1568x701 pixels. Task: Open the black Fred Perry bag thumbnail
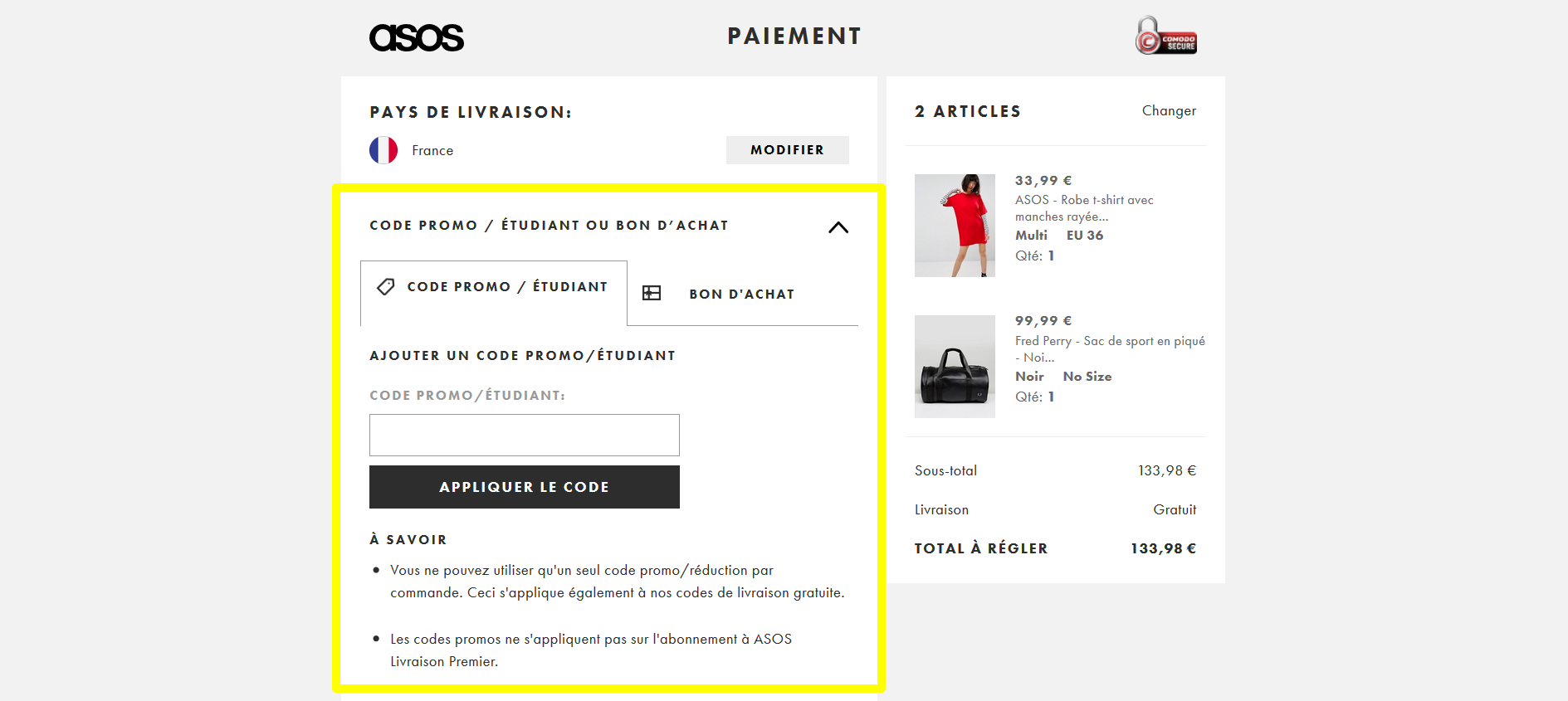tap(955, 367)
